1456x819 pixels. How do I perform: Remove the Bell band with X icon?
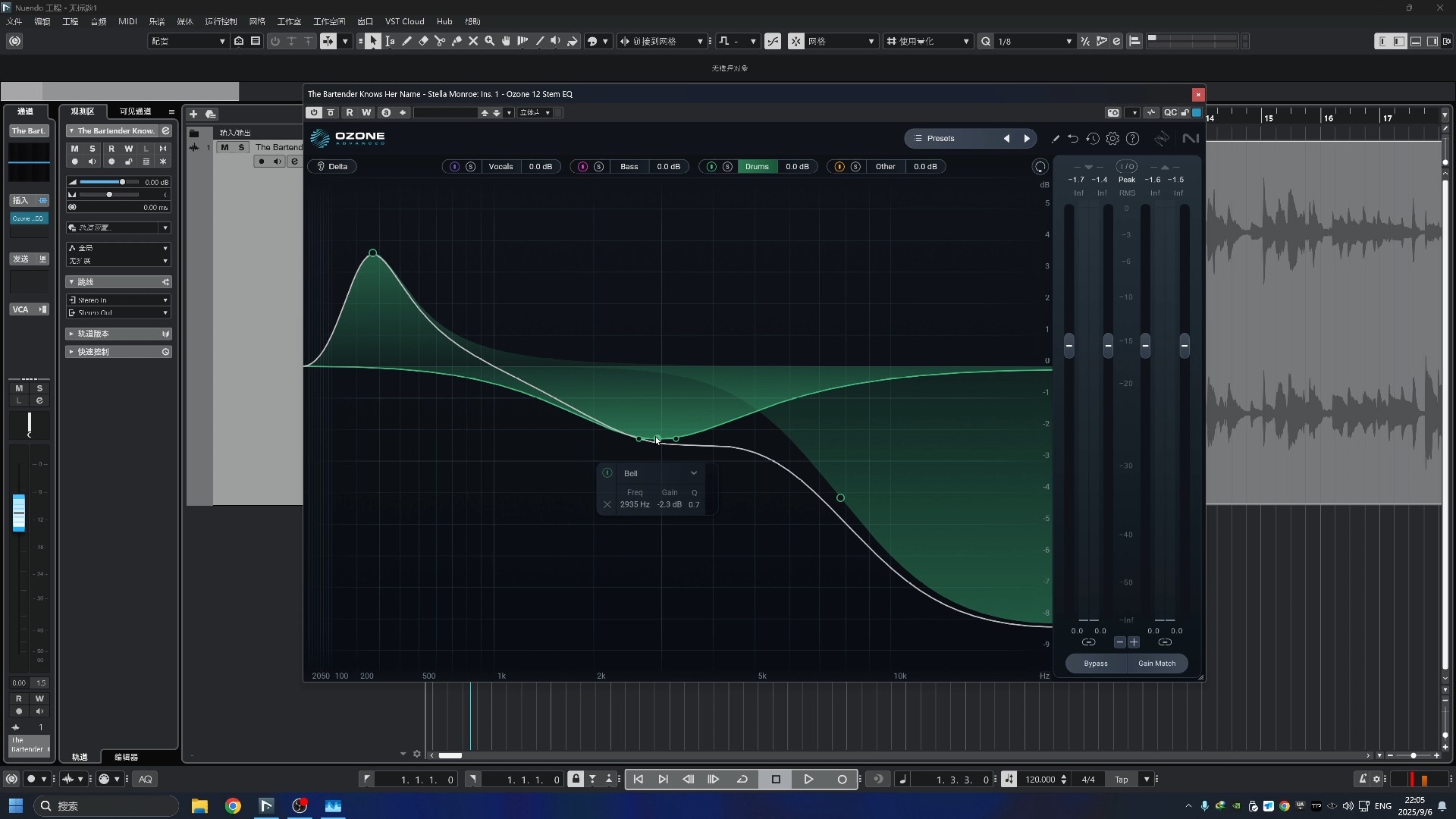607,505
